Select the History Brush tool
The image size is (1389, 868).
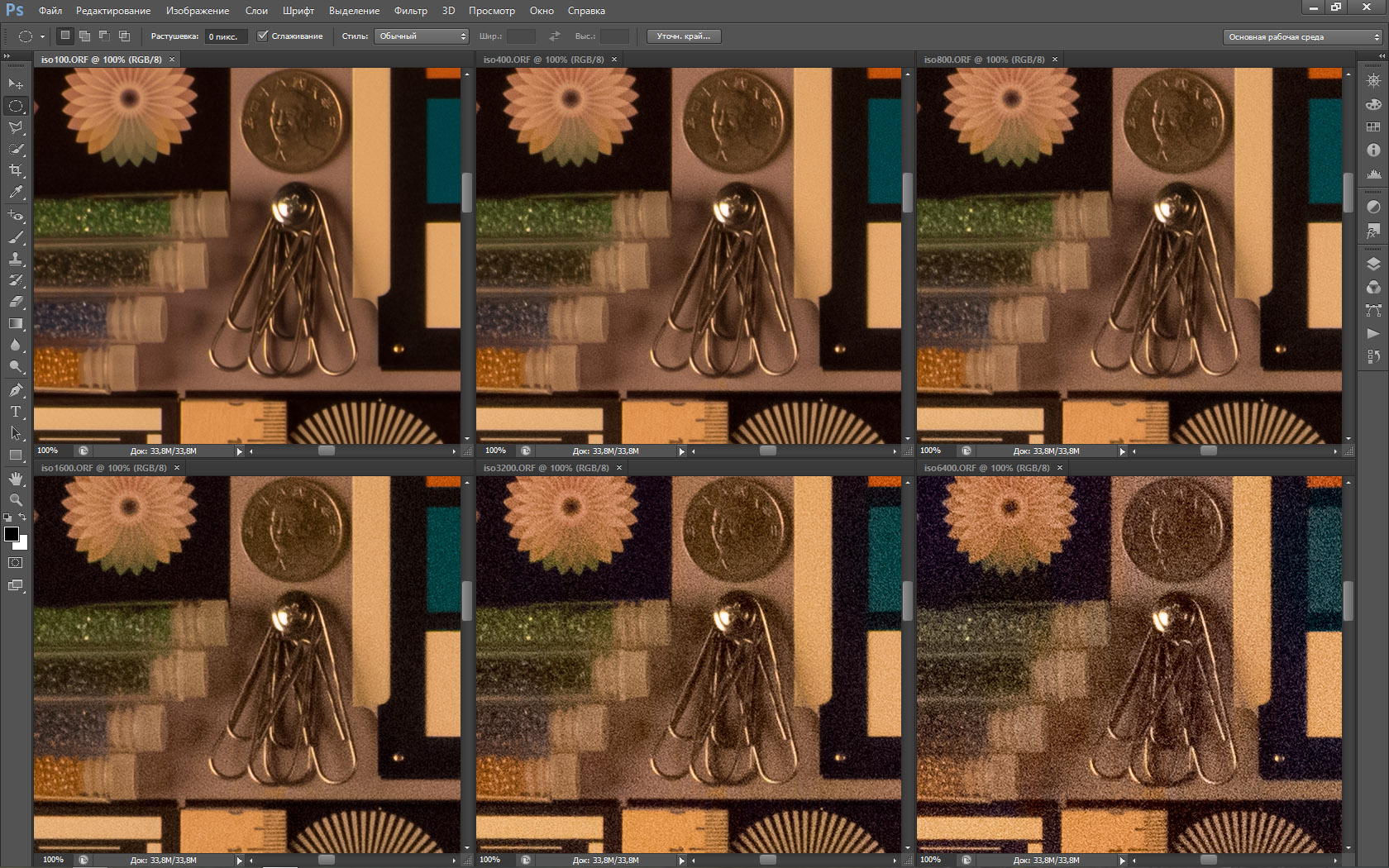coord(16,280)
